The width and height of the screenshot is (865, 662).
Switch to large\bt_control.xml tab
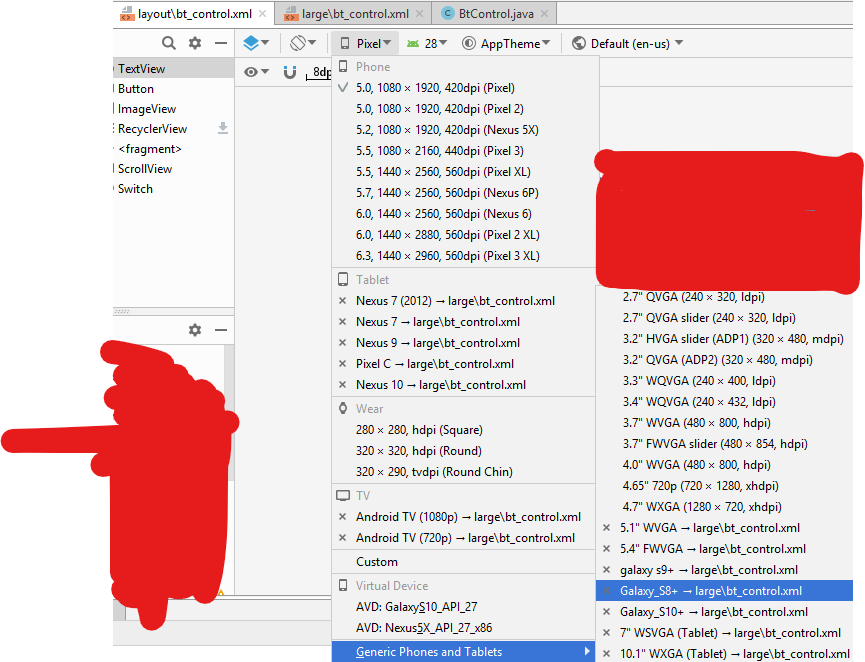(x=355, y=14)
